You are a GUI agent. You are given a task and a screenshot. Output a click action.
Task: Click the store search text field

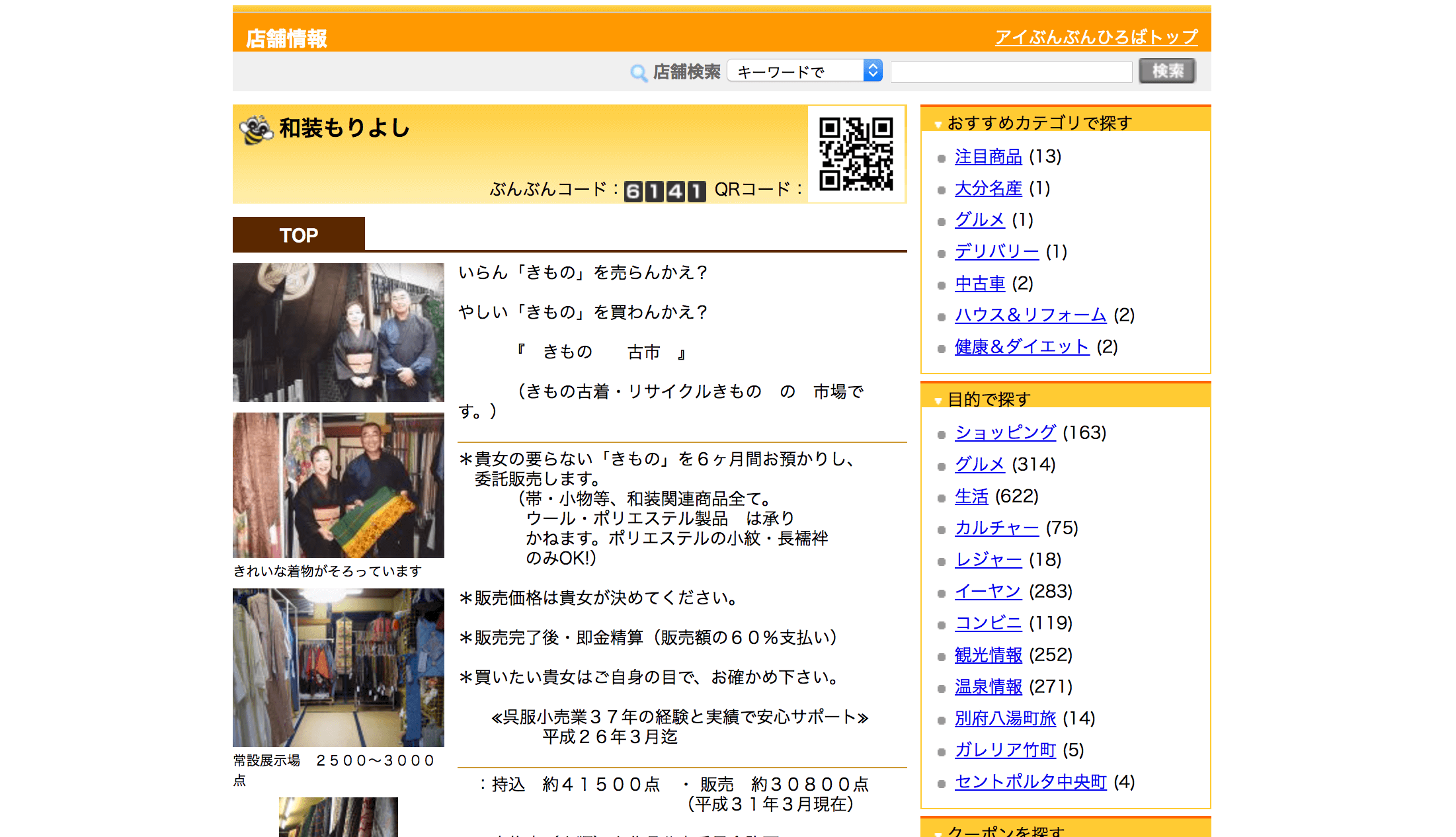click(x=1011, y=71)
